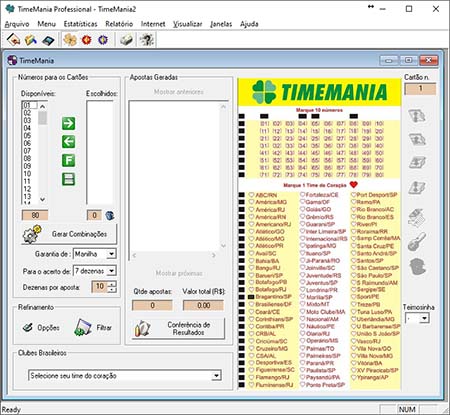450x415 pixels.
Task: Open the Arquivo menu
Action: [17, 24]
